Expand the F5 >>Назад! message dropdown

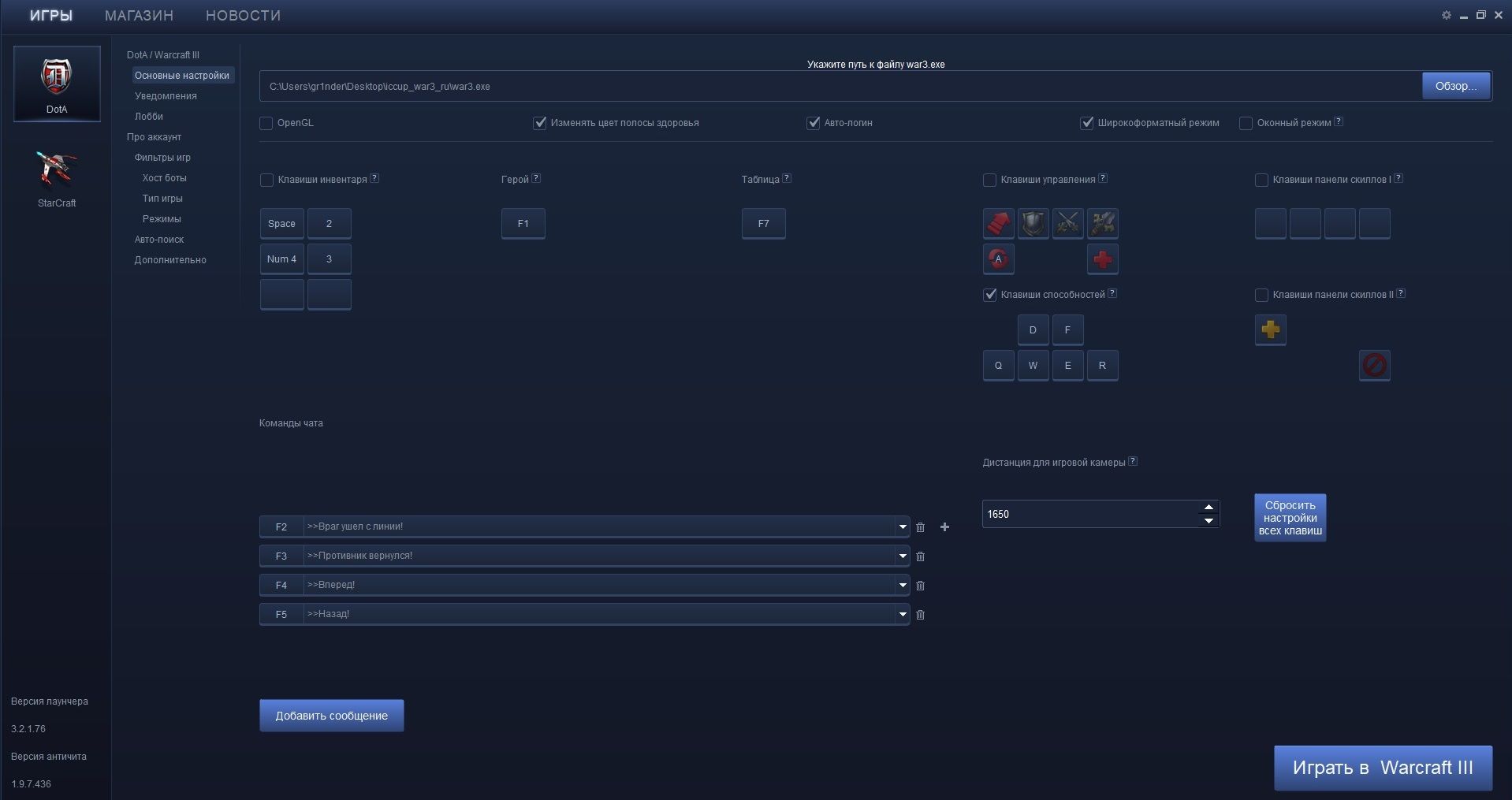tap(903, 615)
